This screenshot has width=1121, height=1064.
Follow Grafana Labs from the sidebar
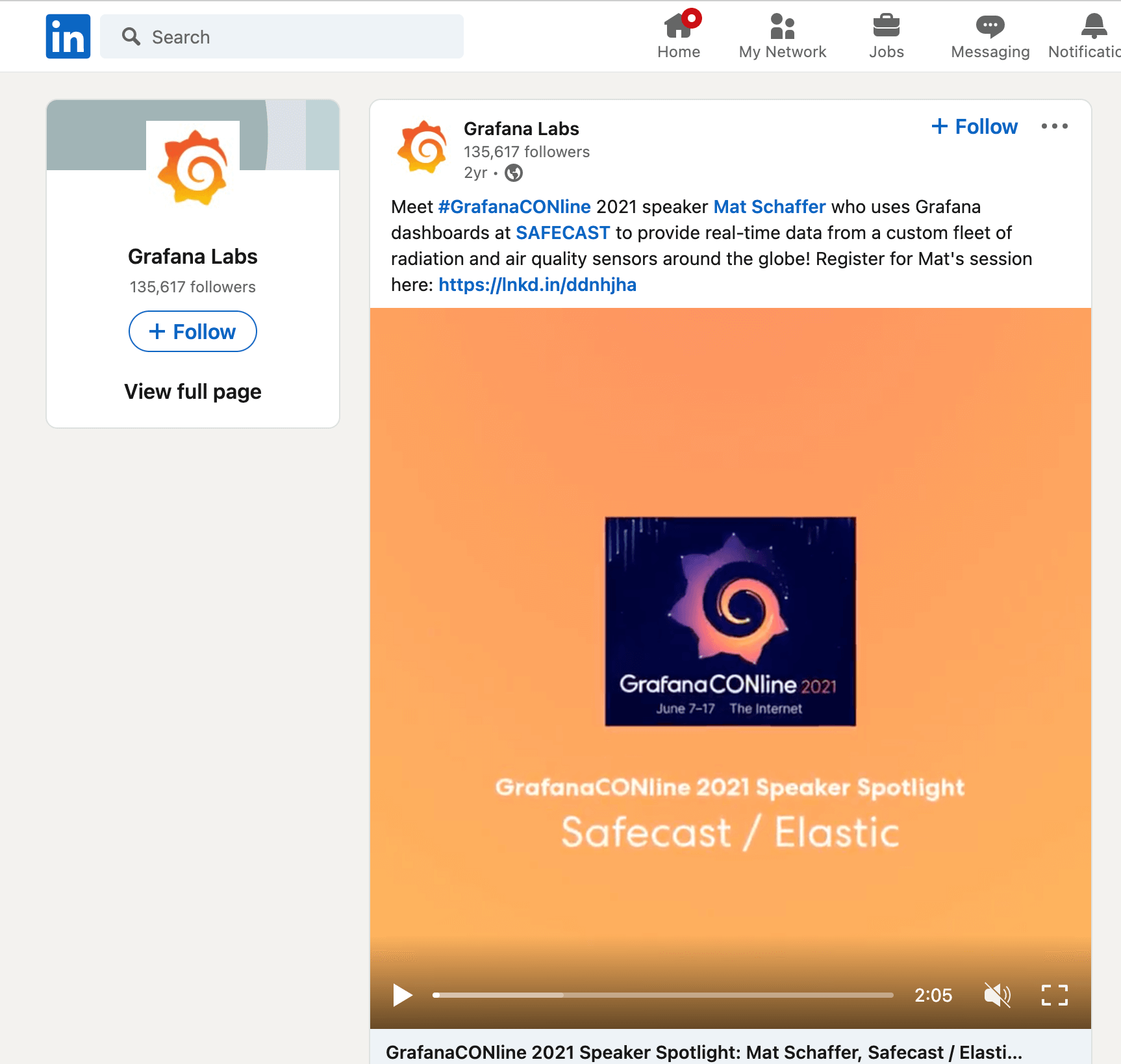[192, 331]
